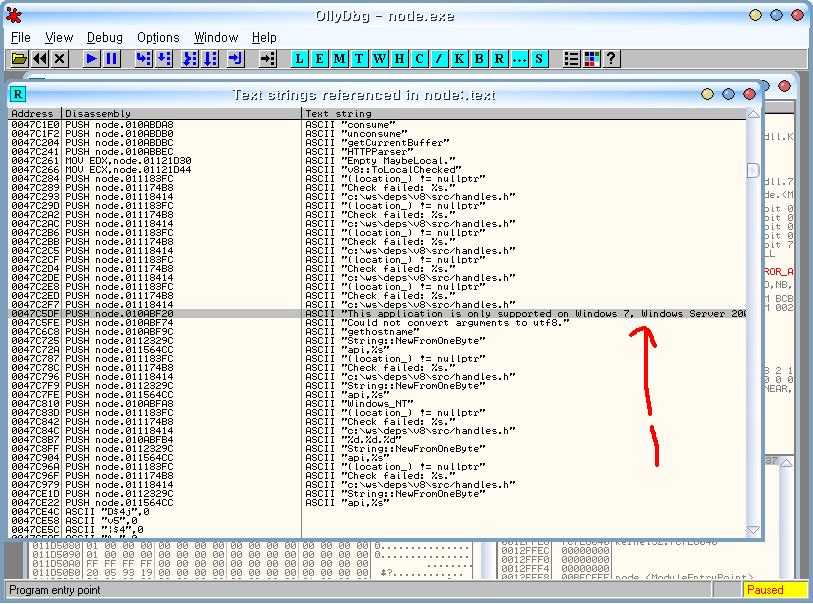813x604 pixels.
Task: Click the vertical scrollbar thumb in references
Action: coord(753,170)
